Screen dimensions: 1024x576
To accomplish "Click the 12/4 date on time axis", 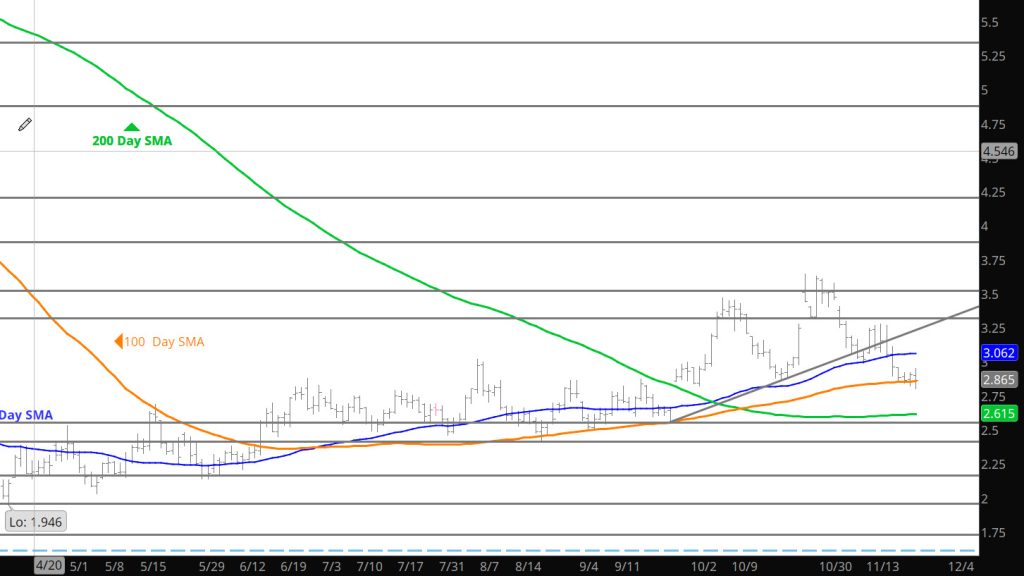I will [960, 566].
